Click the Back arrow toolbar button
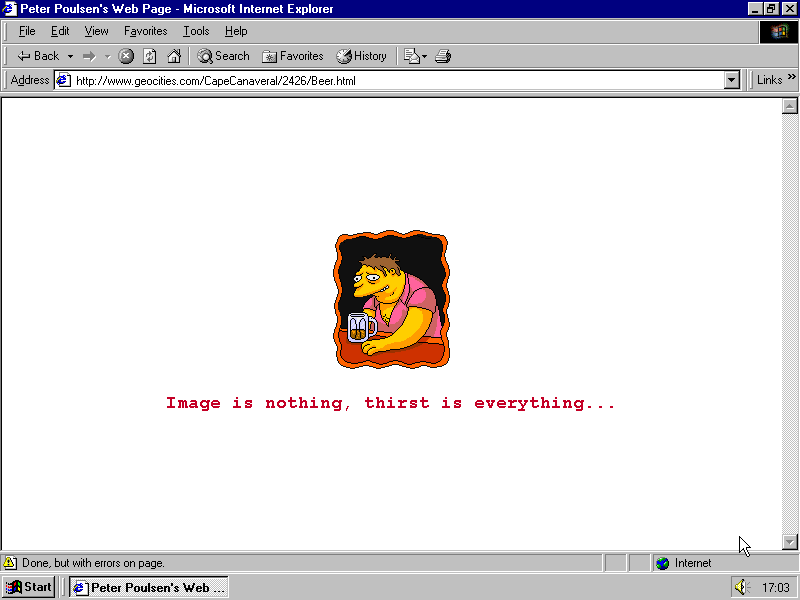The width and height of the screenshot is (800, 600). pyautogui.click(x=37, y=56)
